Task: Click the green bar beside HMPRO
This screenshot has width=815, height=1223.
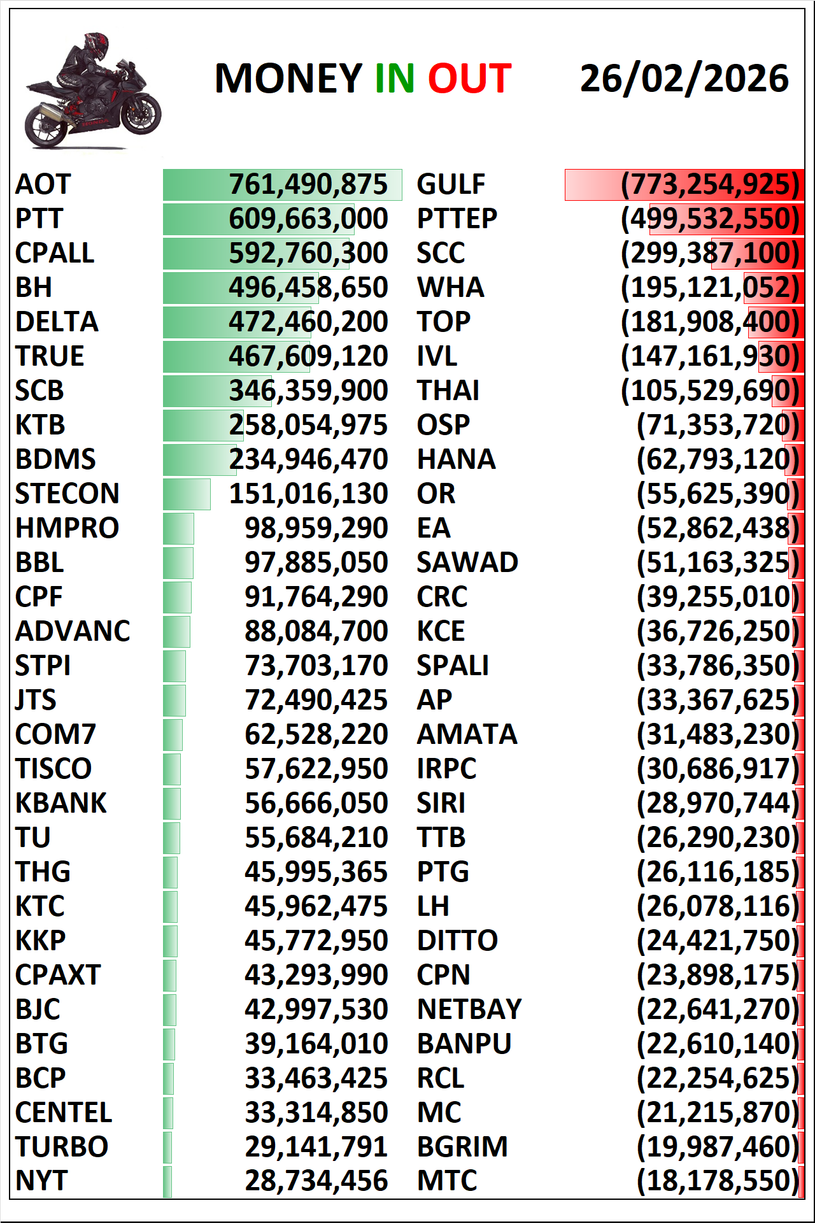Action: point(178,528)
